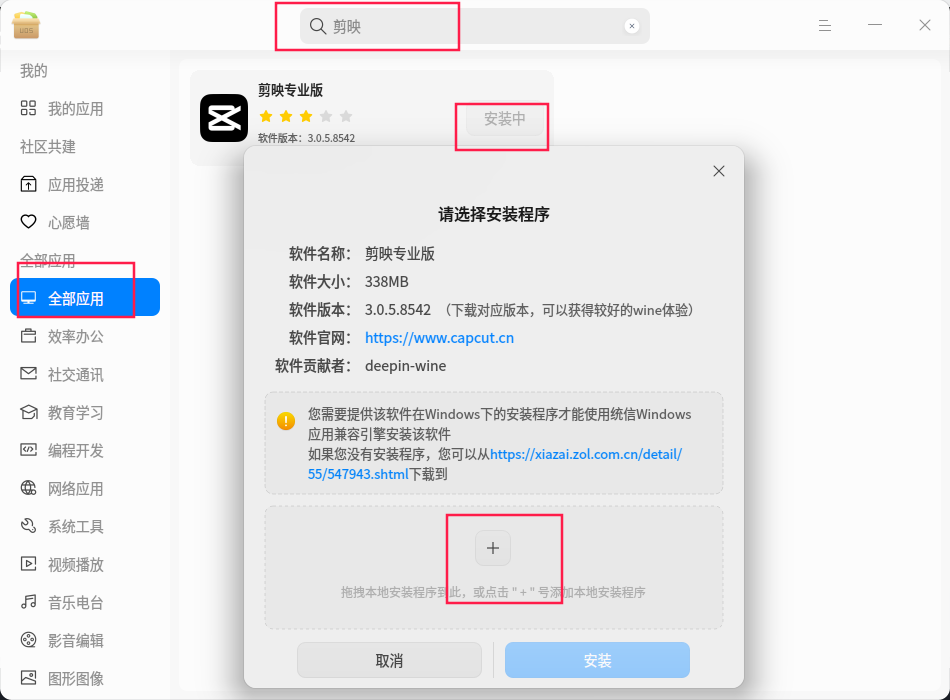Click the 音乐电台 music note icon

tap(28, 602)
